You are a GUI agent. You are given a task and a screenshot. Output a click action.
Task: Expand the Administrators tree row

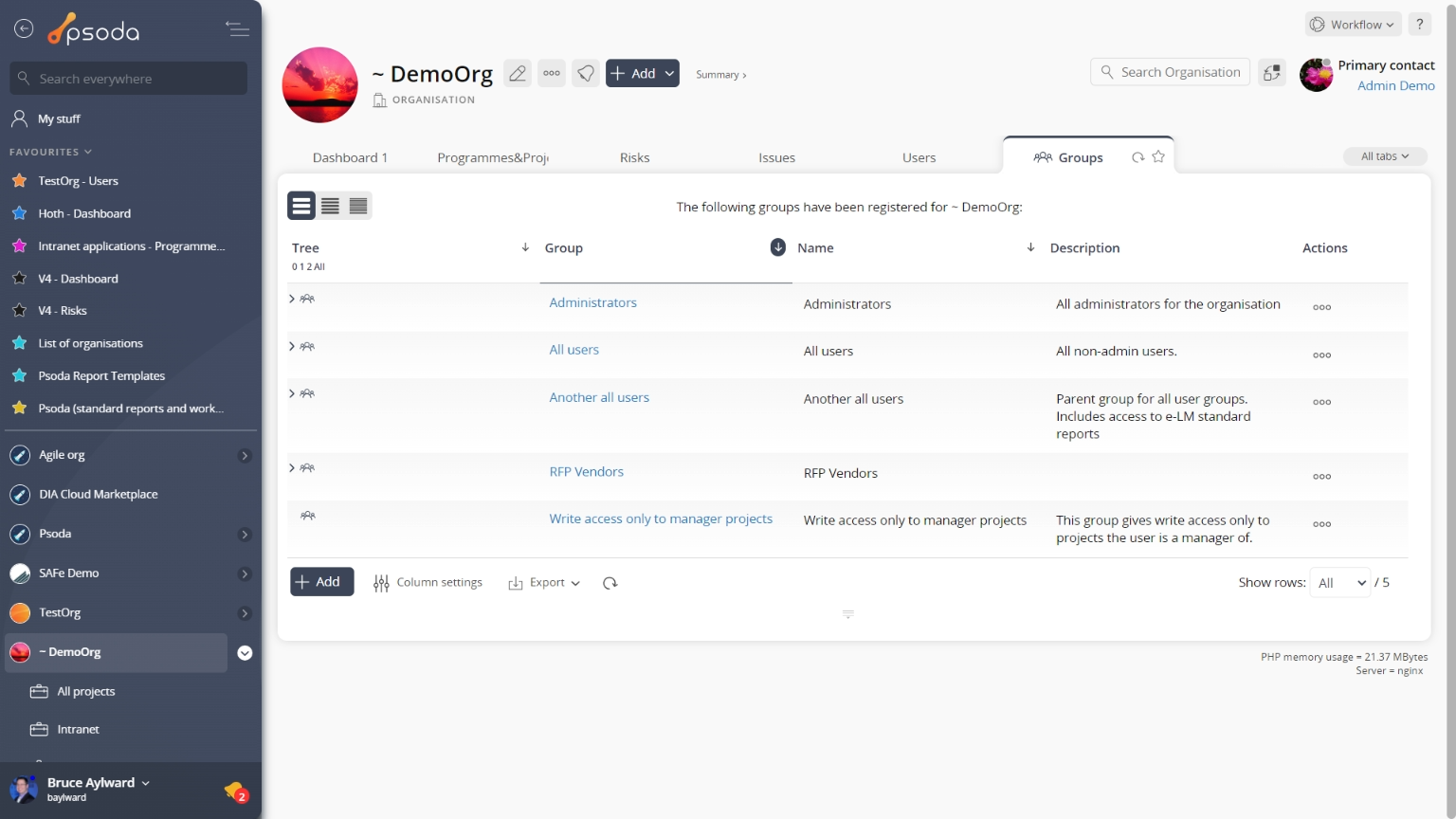coord(292,299)
